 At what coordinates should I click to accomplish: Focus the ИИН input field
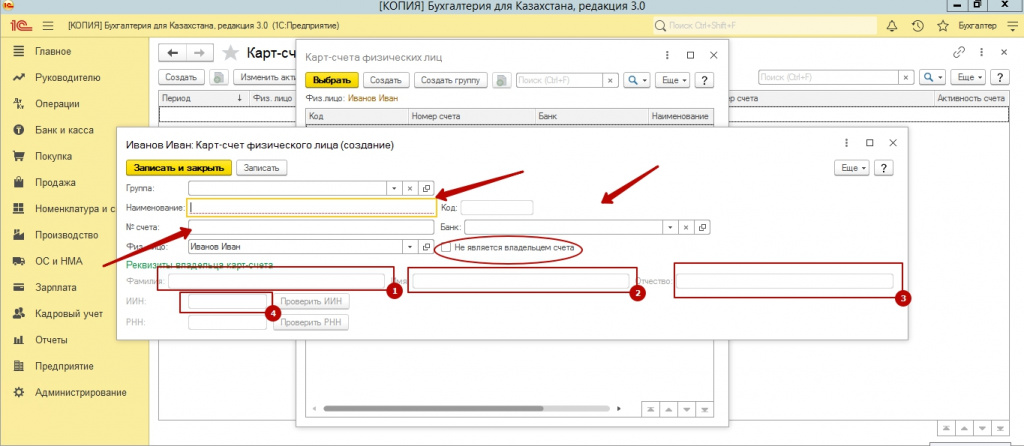[227, 301]
